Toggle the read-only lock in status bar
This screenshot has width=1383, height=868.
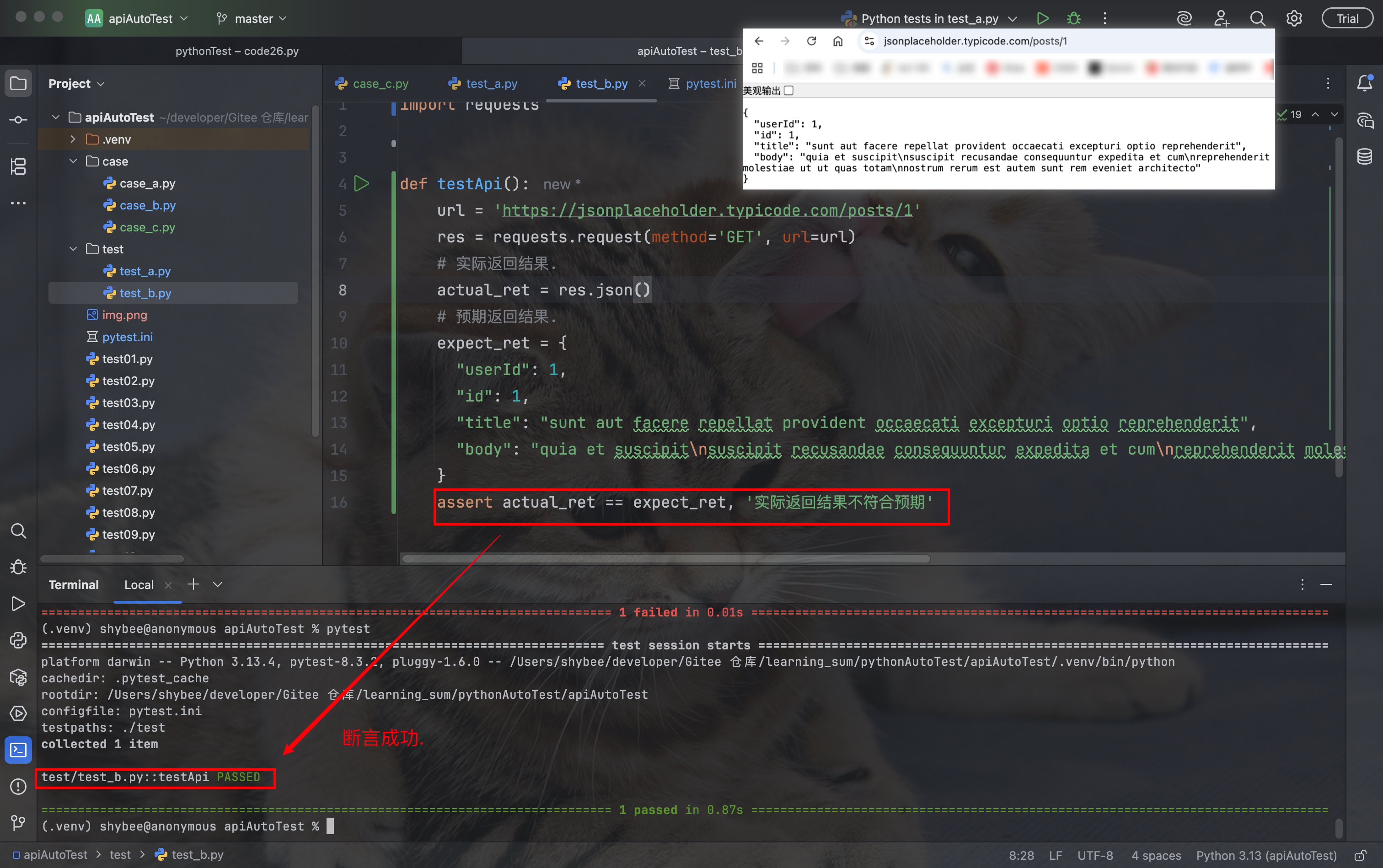pos(1360,855)
